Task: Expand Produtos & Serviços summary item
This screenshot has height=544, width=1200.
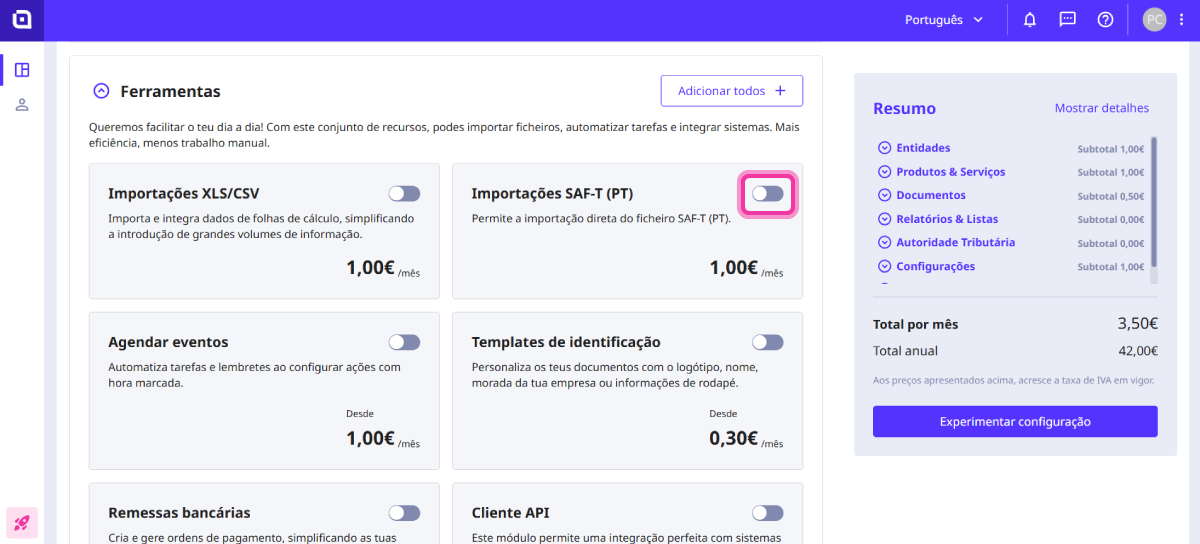Action: (884, 172)
